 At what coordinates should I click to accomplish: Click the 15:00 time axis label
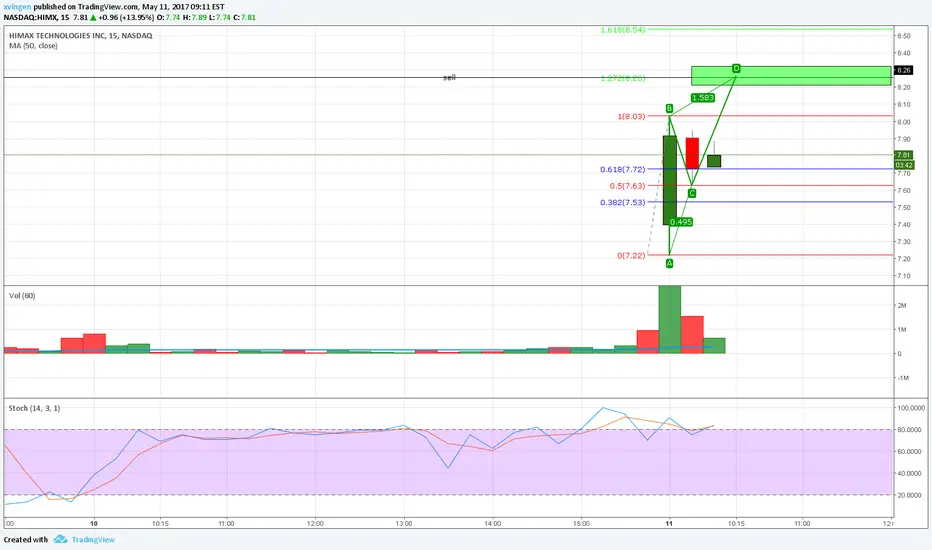pos(581,524)
